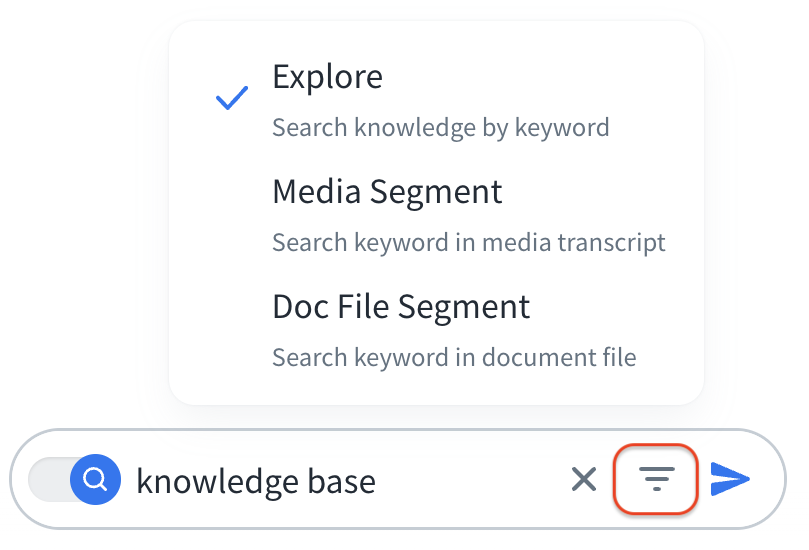Screen dimensions: 809x550
Task: Click 'Search knowledge by keyword' description
Action: [440, 128]
